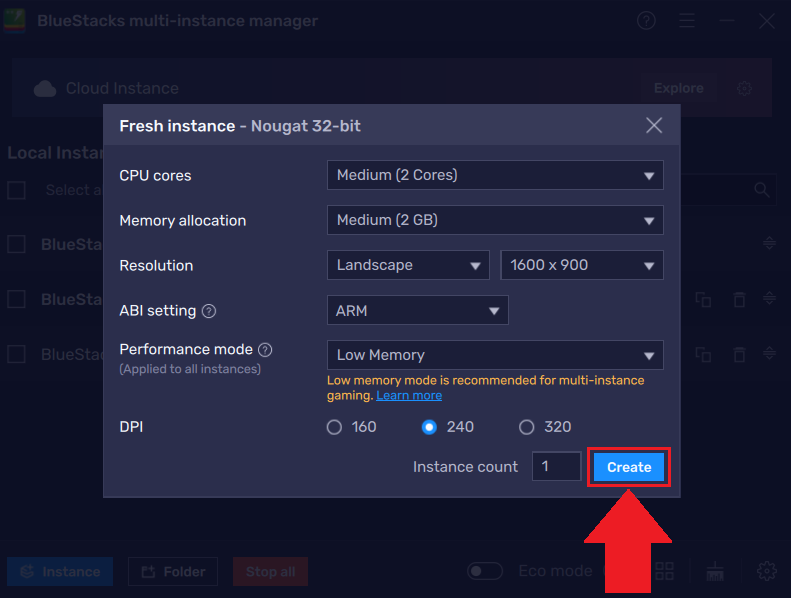Delete the second BlueStacks instance
Screen dimensions: 791x598
(739, 299)
